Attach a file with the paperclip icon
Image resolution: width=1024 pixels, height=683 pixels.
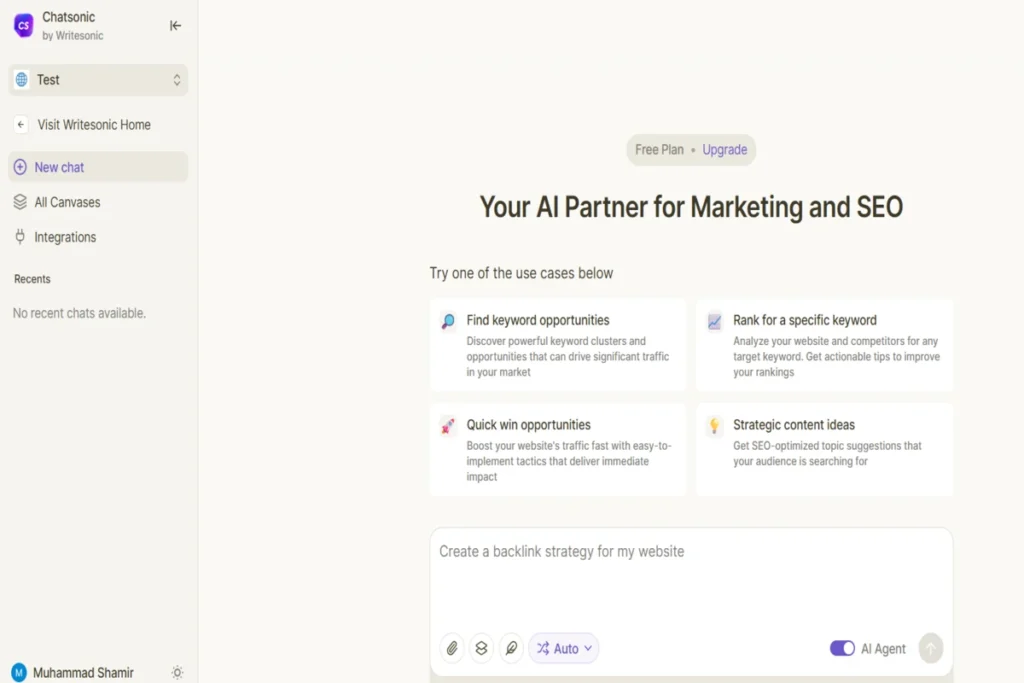(x=452, y=648)
